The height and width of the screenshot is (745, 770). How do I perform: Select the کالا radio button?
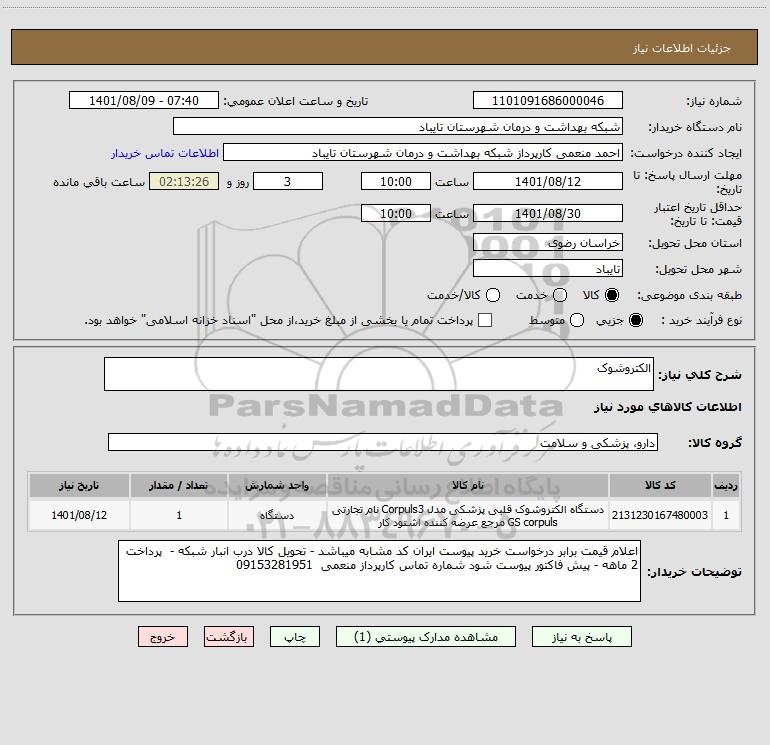[612, 295]
